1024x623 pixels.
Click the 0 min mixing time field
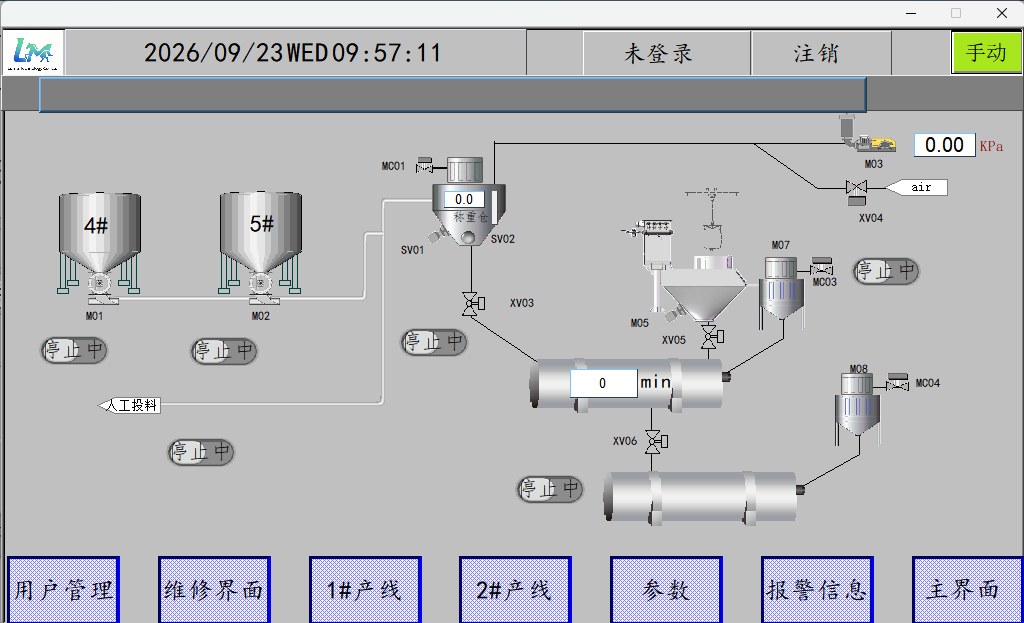tap(603, 383)
